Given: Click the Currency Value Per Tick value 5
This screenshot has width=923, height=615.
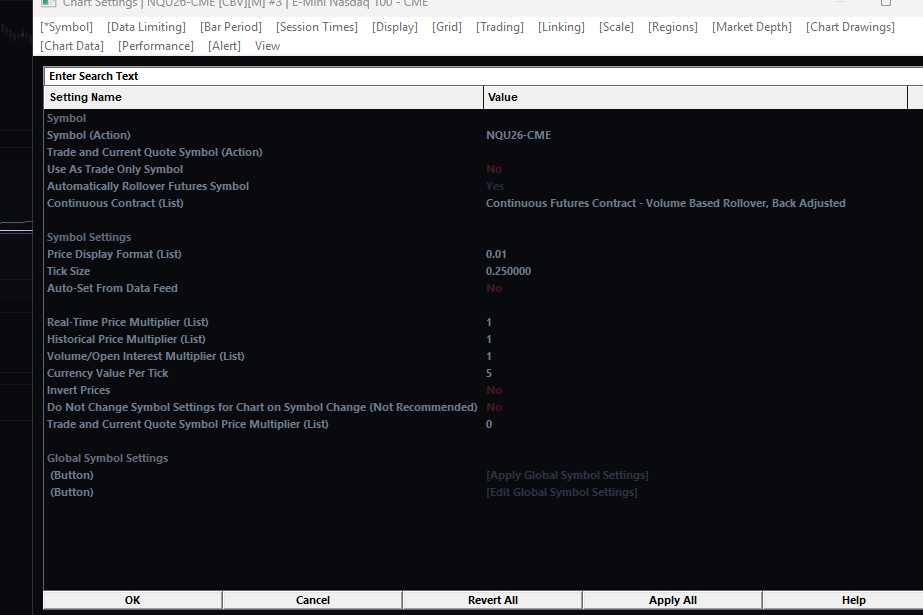Looking at the screenshot, I should point(489,374).
